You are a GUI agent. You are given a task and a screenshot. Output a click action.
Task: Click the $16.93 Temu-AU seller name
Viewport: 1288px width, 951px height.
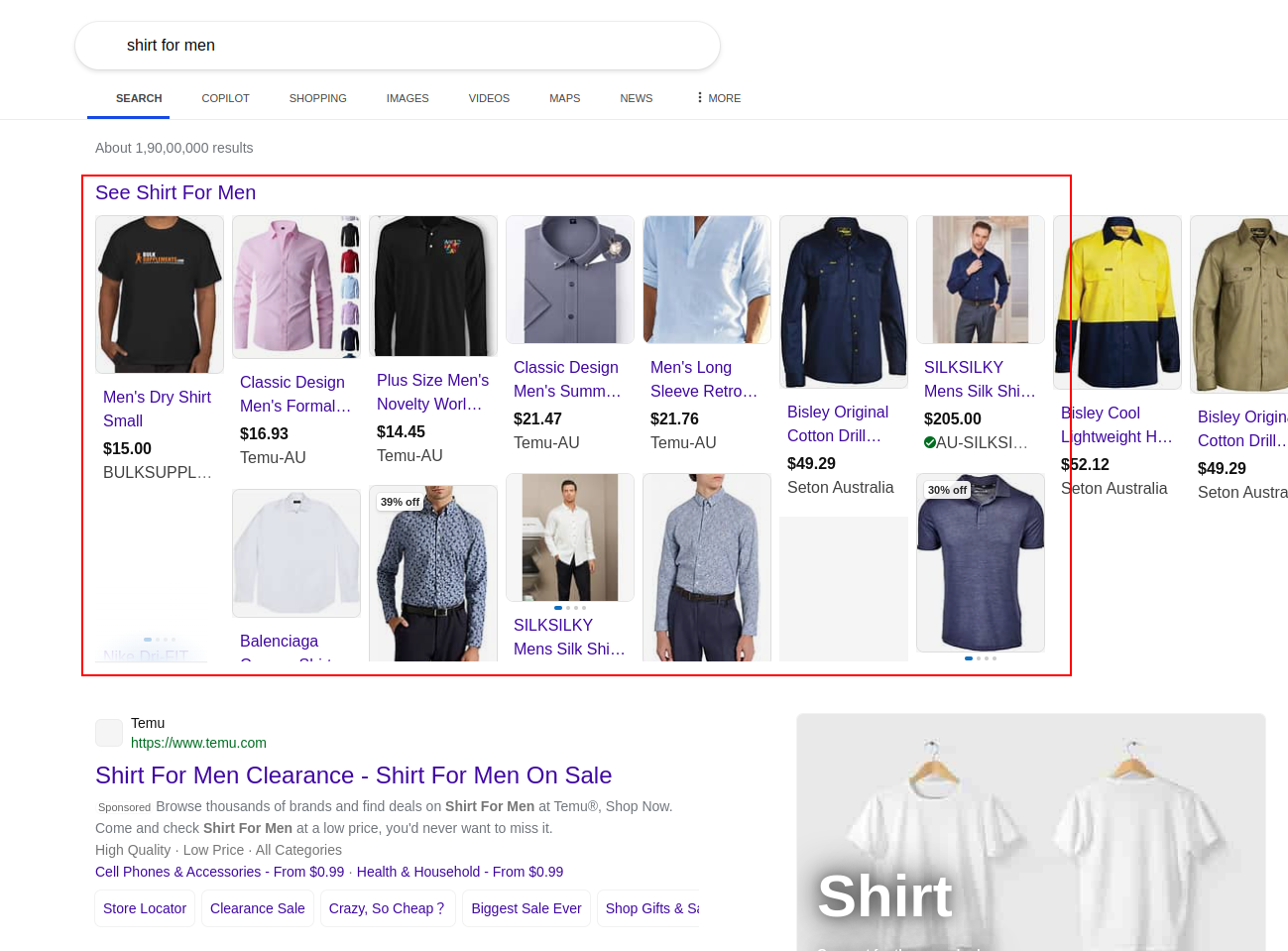[x=273, y=458]
